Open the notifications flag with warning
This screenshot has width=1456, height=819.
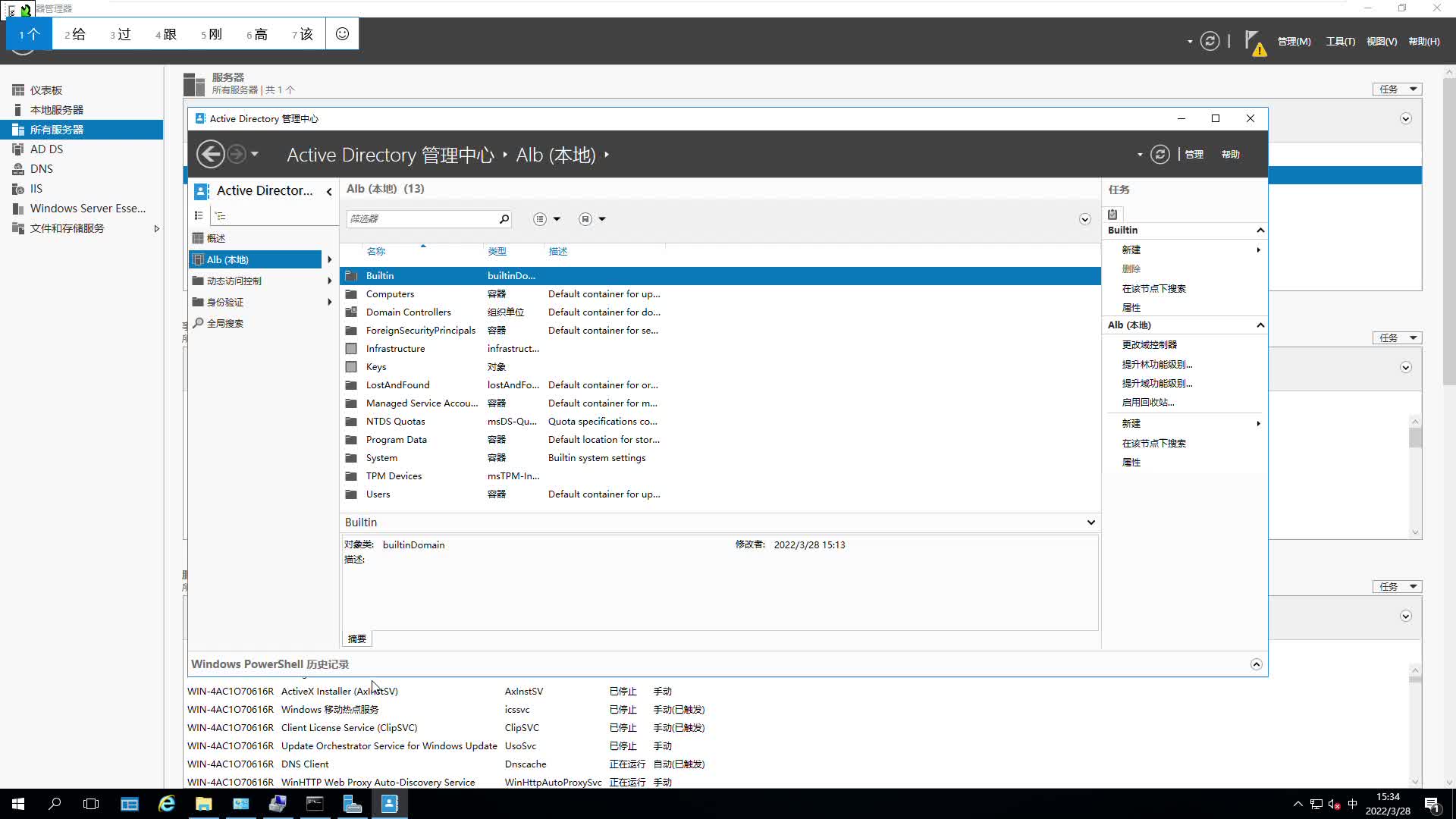[1254, 42]
